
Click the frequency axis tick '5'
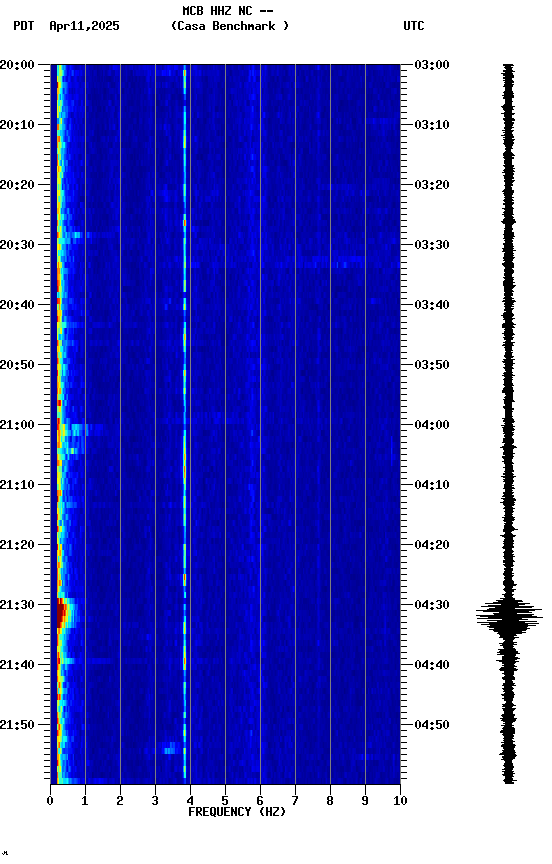[x=225, y=801]
